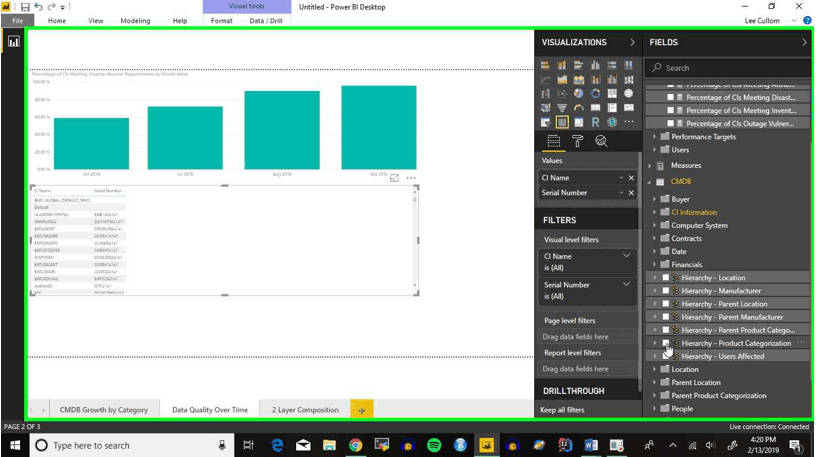Image resolution: width=817 pixels, height=457 pixels.
Task: Collapse the Visualizations pane
Action: click(x=633, y=42)
